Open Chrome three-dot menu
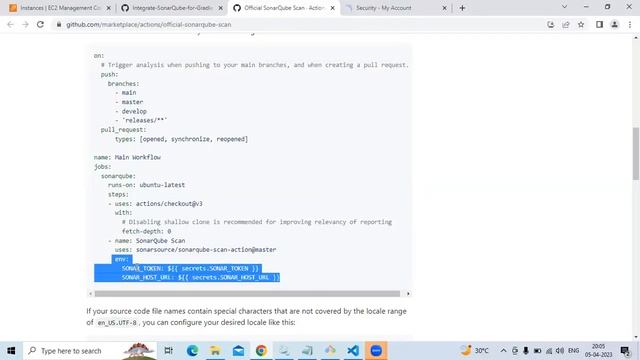 coord(630,24)
